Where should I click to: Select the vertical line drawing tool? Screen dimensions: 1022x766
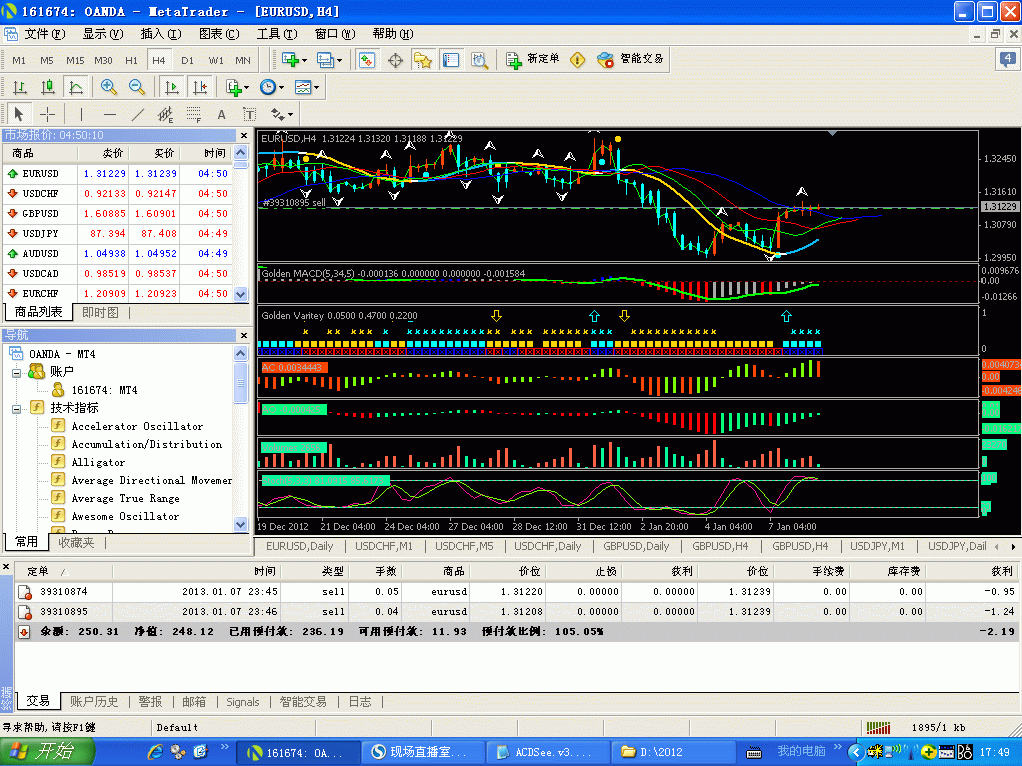pyautogui.click(x=82, y=114)
